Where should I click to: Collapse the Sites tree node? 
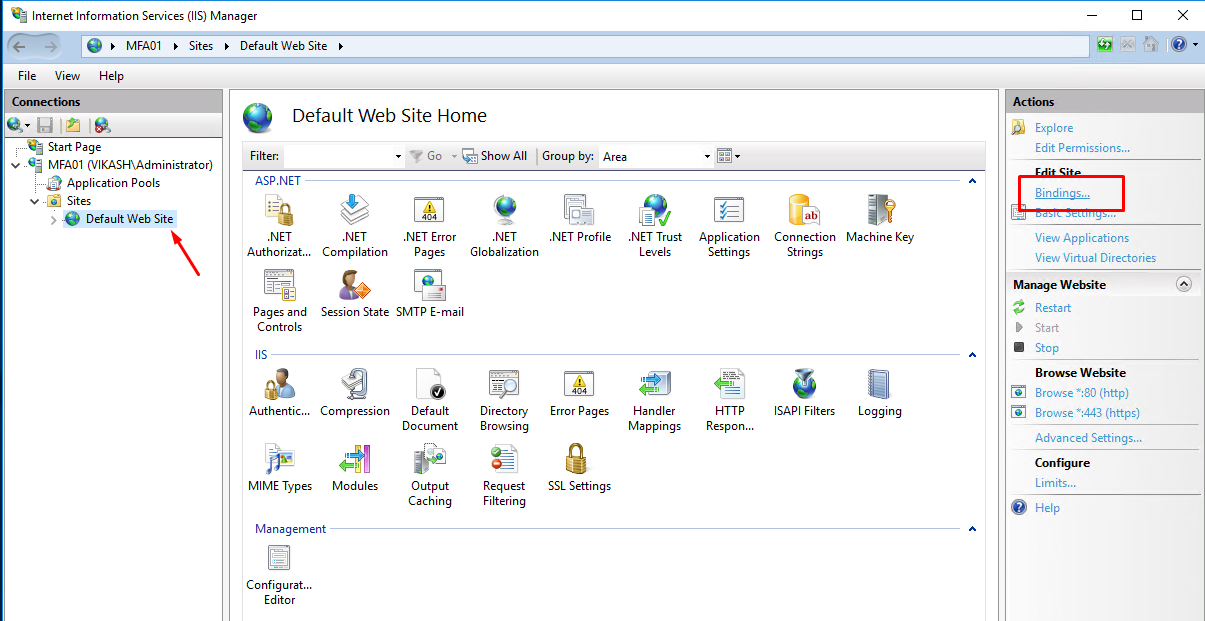click(x=35, y=201)
